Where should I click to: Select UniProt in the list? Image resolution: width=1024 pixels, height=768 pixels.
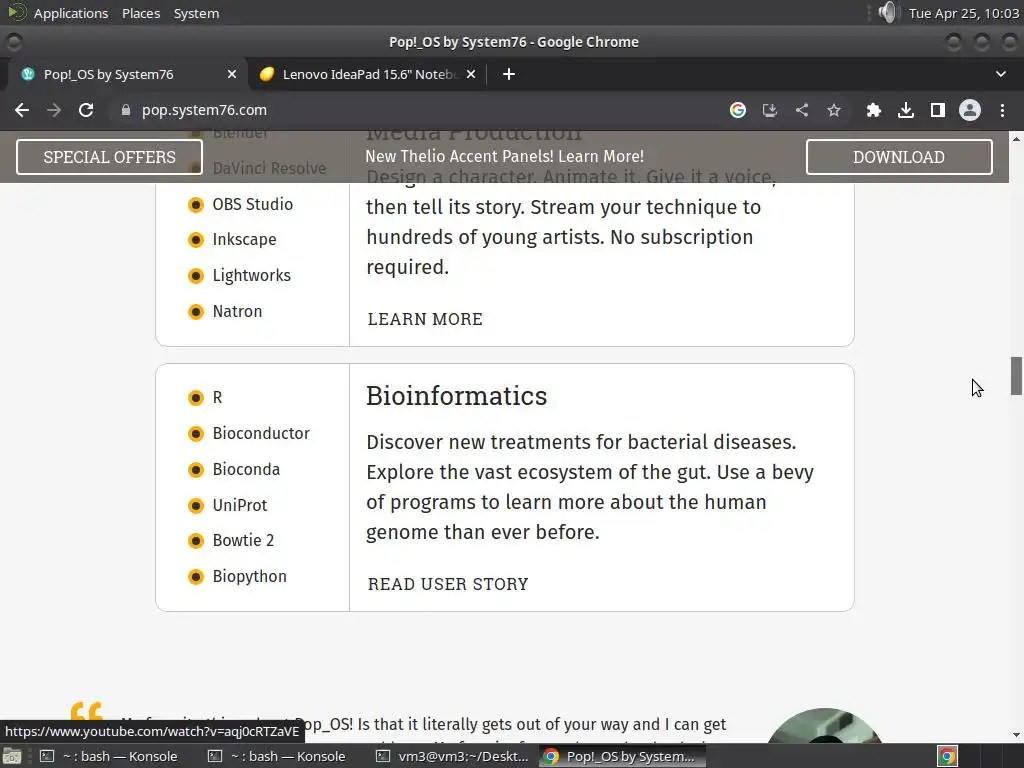[240, 505]
